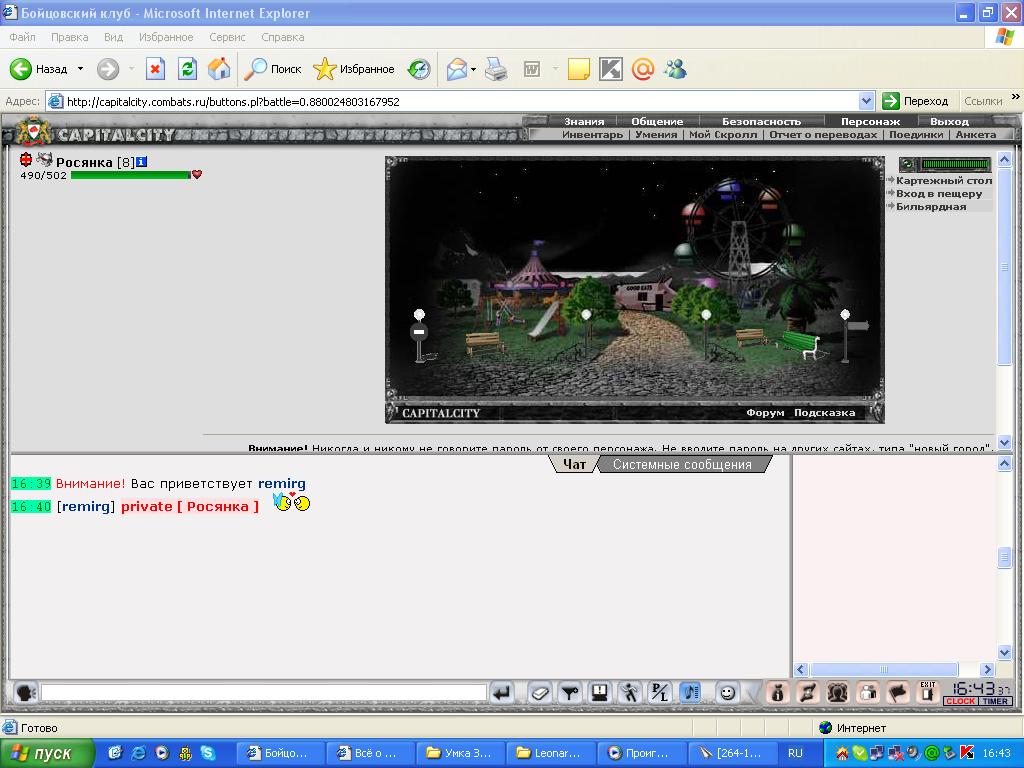Image resolution: width=1024 pixels, height=768 pixels.
Task: Go to Вход в пещеру location
Action: [938, 193]
